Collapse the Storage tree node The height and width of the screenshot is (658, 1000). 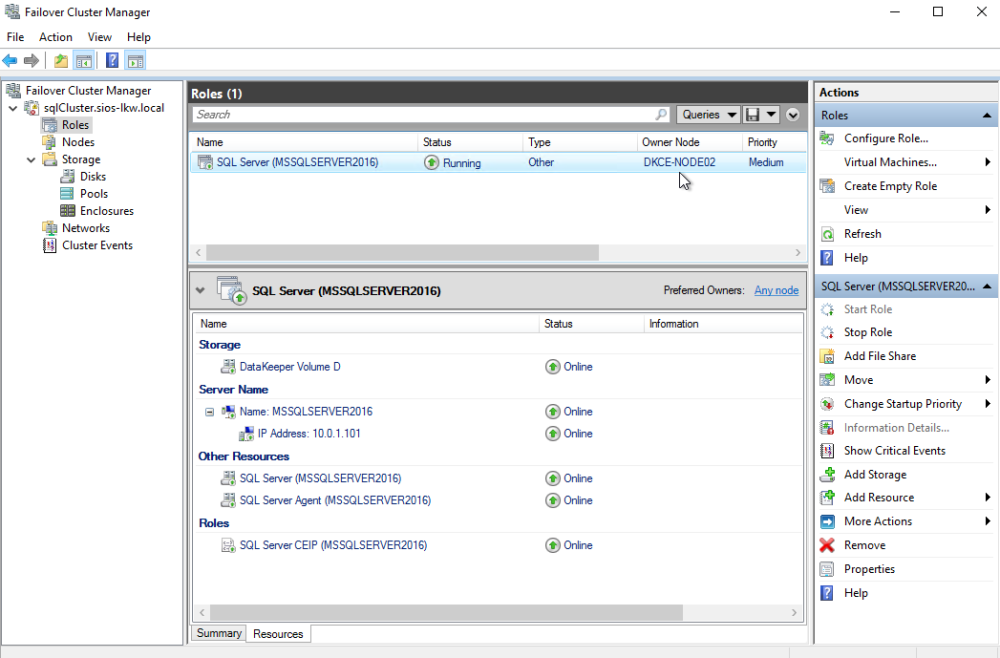tap(31, 160)
